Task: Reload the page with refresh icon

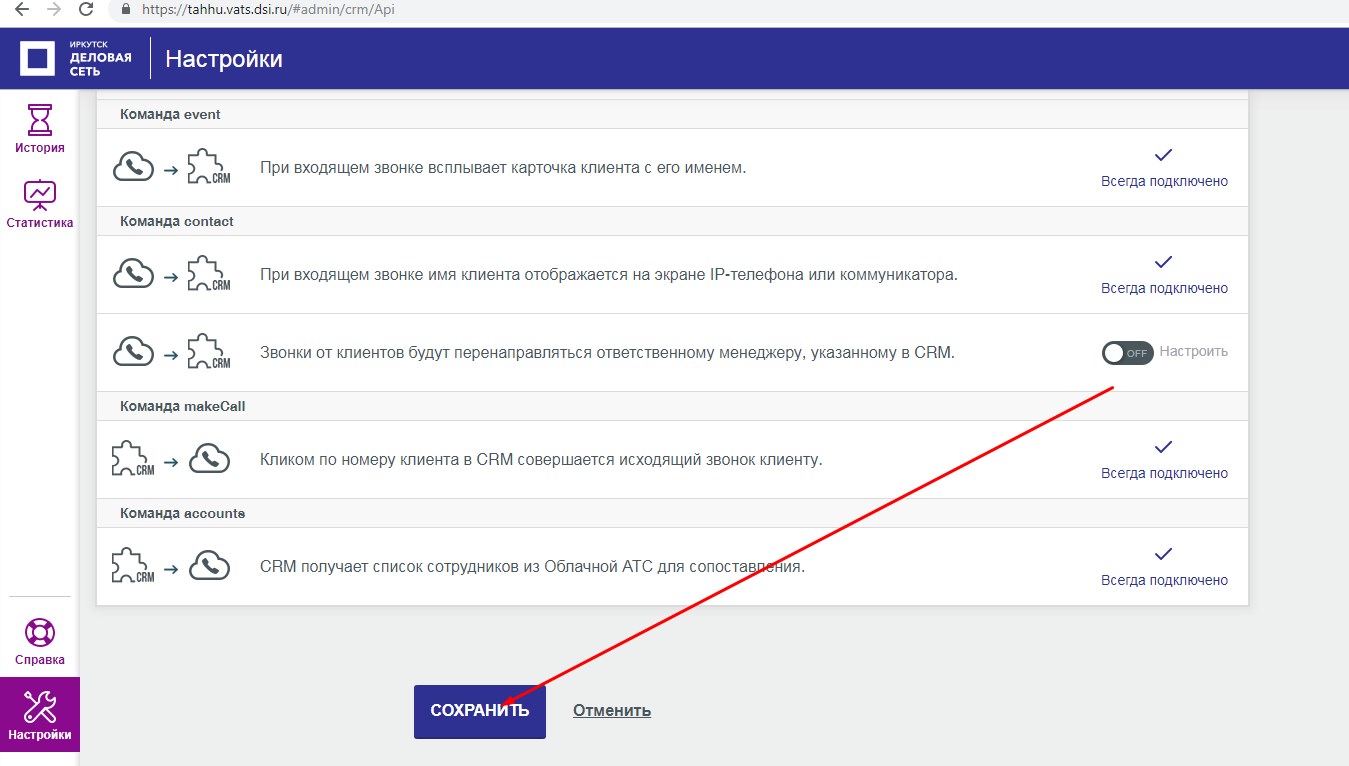Action: [86, 9]
